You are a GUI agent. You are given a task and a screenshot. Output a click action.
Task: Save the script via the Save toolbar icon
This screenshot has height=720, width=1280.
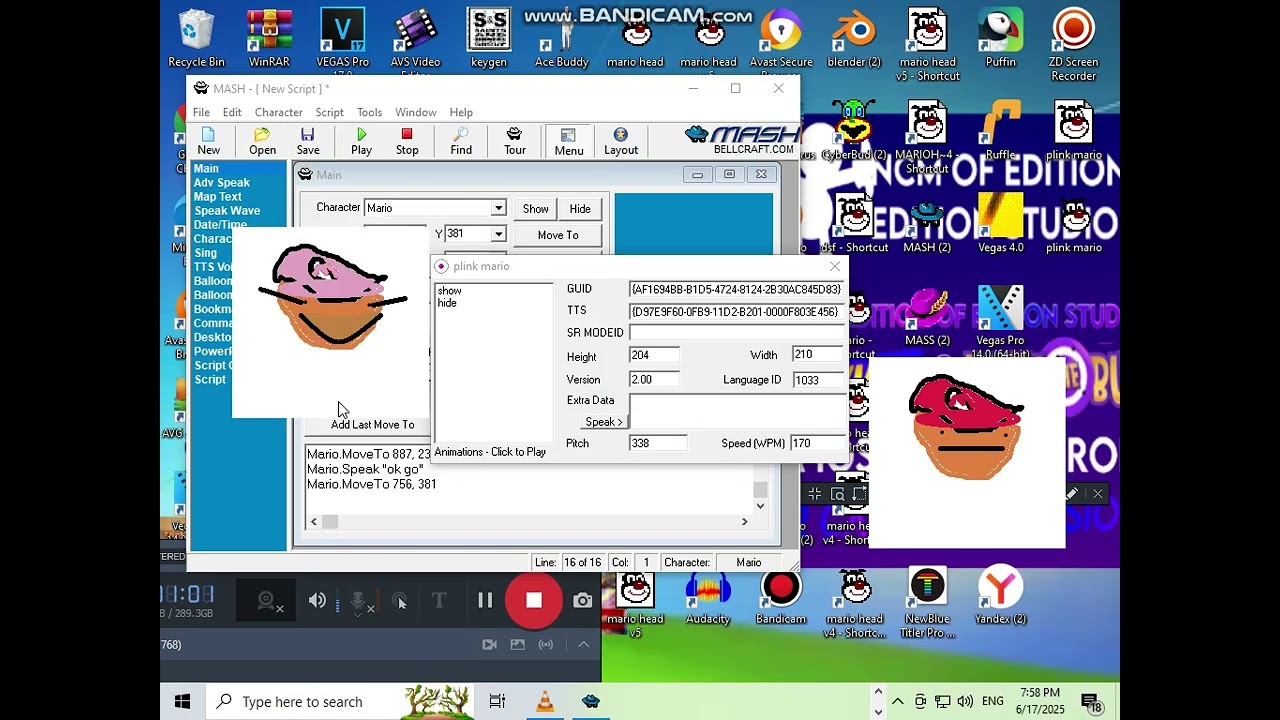click(308, 141)
